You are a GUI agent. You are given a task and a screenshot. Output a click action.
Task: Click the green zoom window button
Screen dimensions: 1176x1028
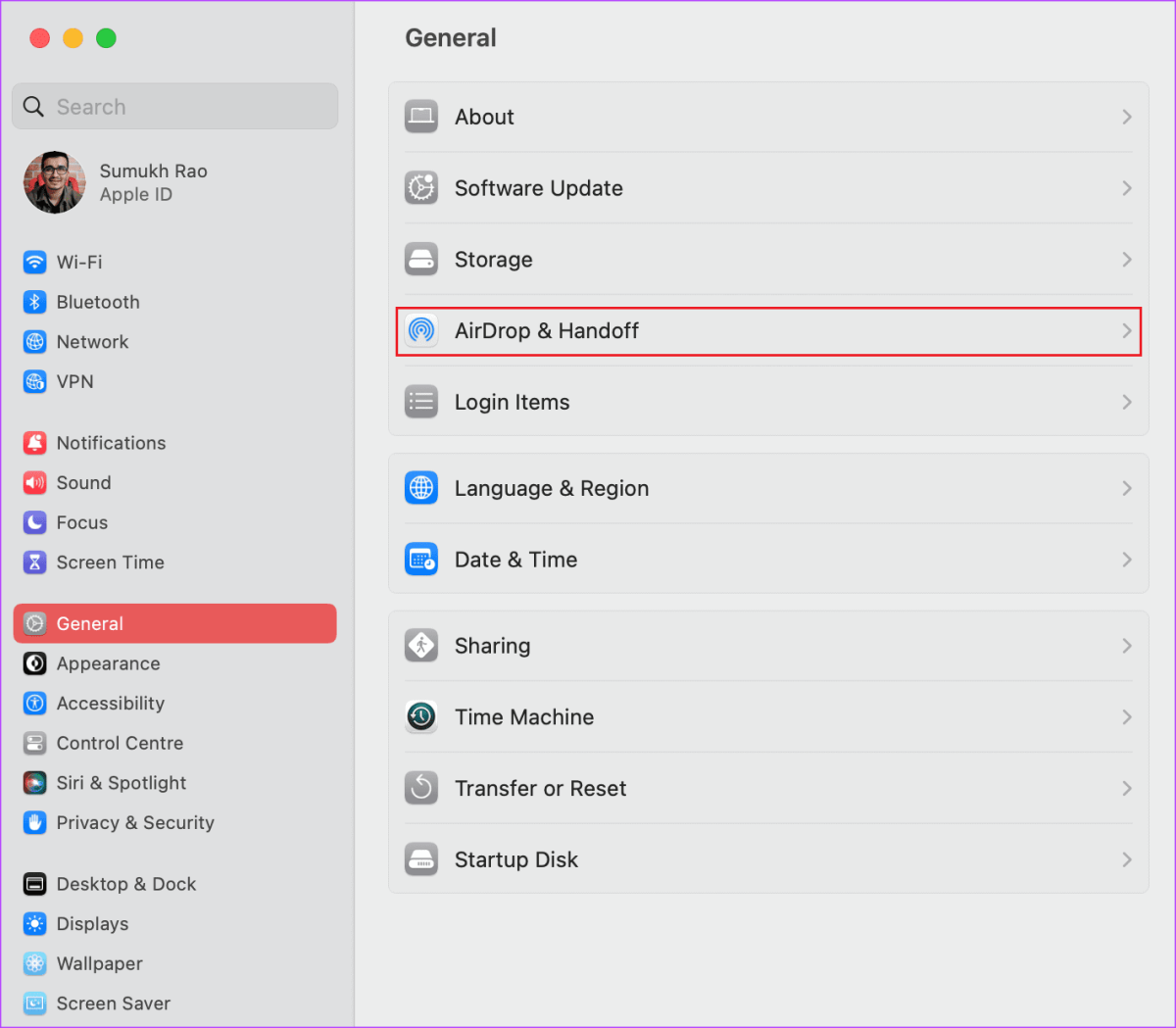[106, 38]
